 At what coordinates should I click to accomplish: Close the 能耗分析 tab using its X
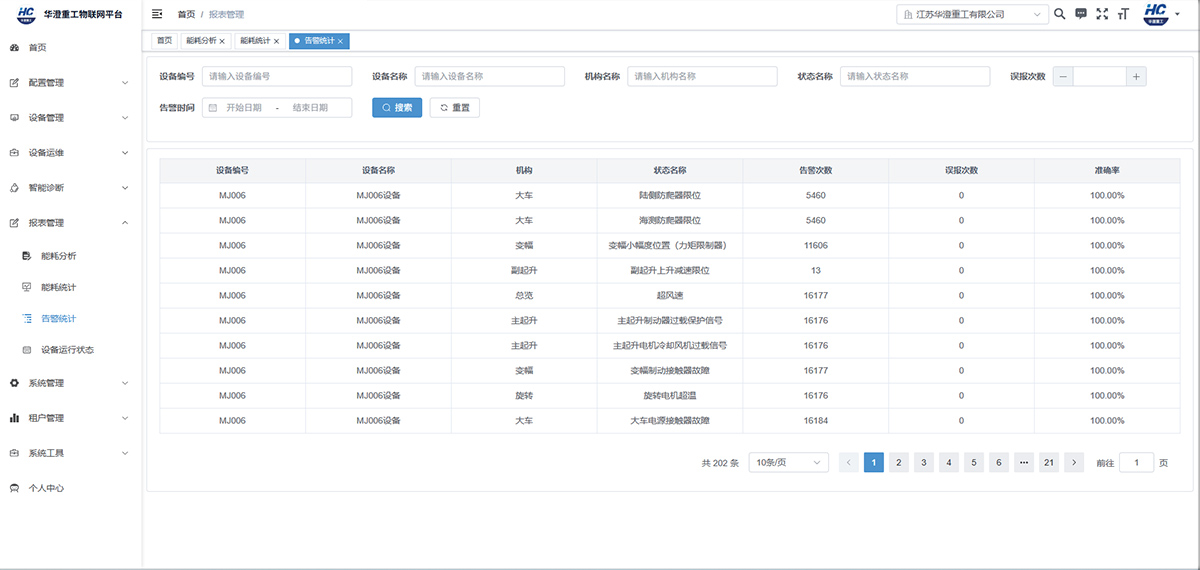[222, 41]
